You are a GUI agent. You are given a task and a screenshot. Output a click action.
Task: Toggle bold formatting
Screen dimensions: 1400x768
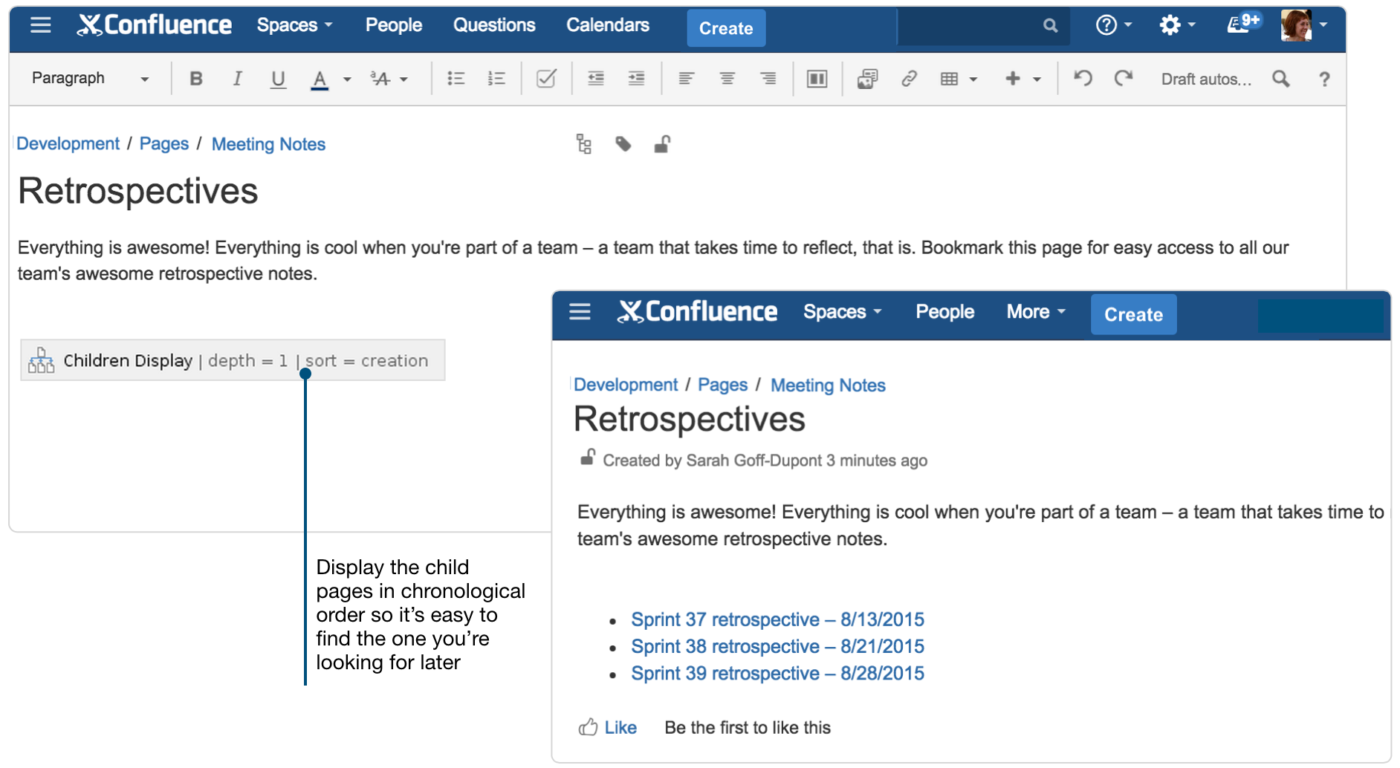pos(196,78)
